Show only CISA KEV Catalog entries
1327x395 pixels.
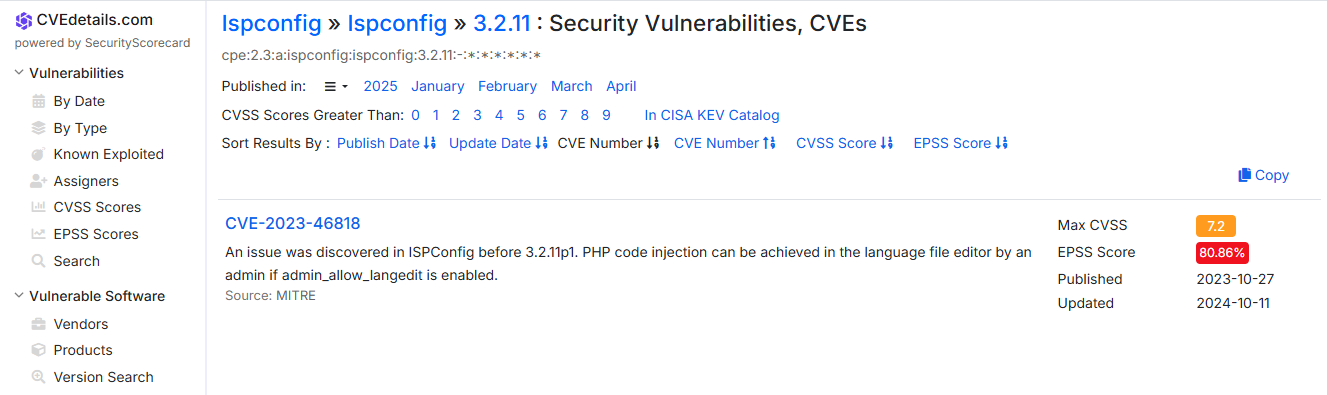pyautogui.click(x=712, y=115)
